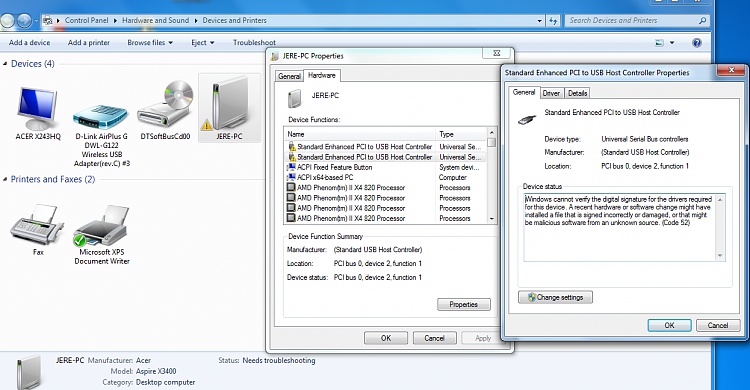This screenshot has width=750, height=390.
Task: Collapse the Printers and Faxes (2) group
Action: tap(5, 179)
